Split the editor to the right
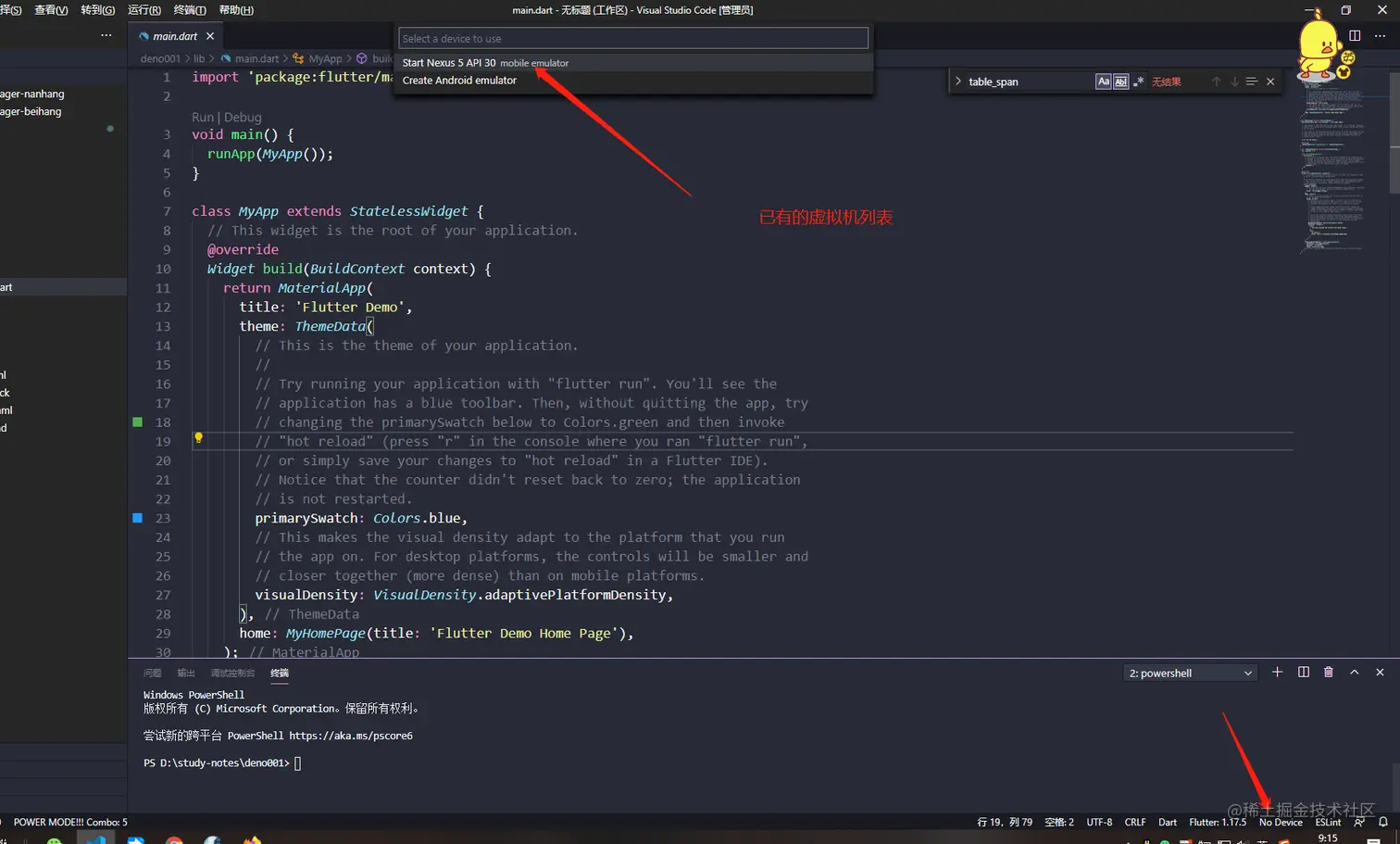The image size is (1400, 844). (x=1355, y=35)
